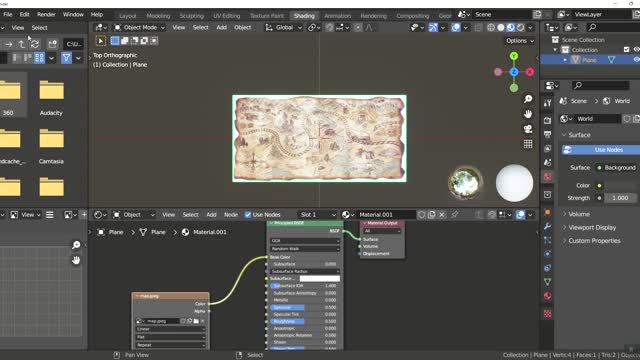Switch to the Animation workspace tab
This screenshot has width=640, height=360.
coord(338,16)
